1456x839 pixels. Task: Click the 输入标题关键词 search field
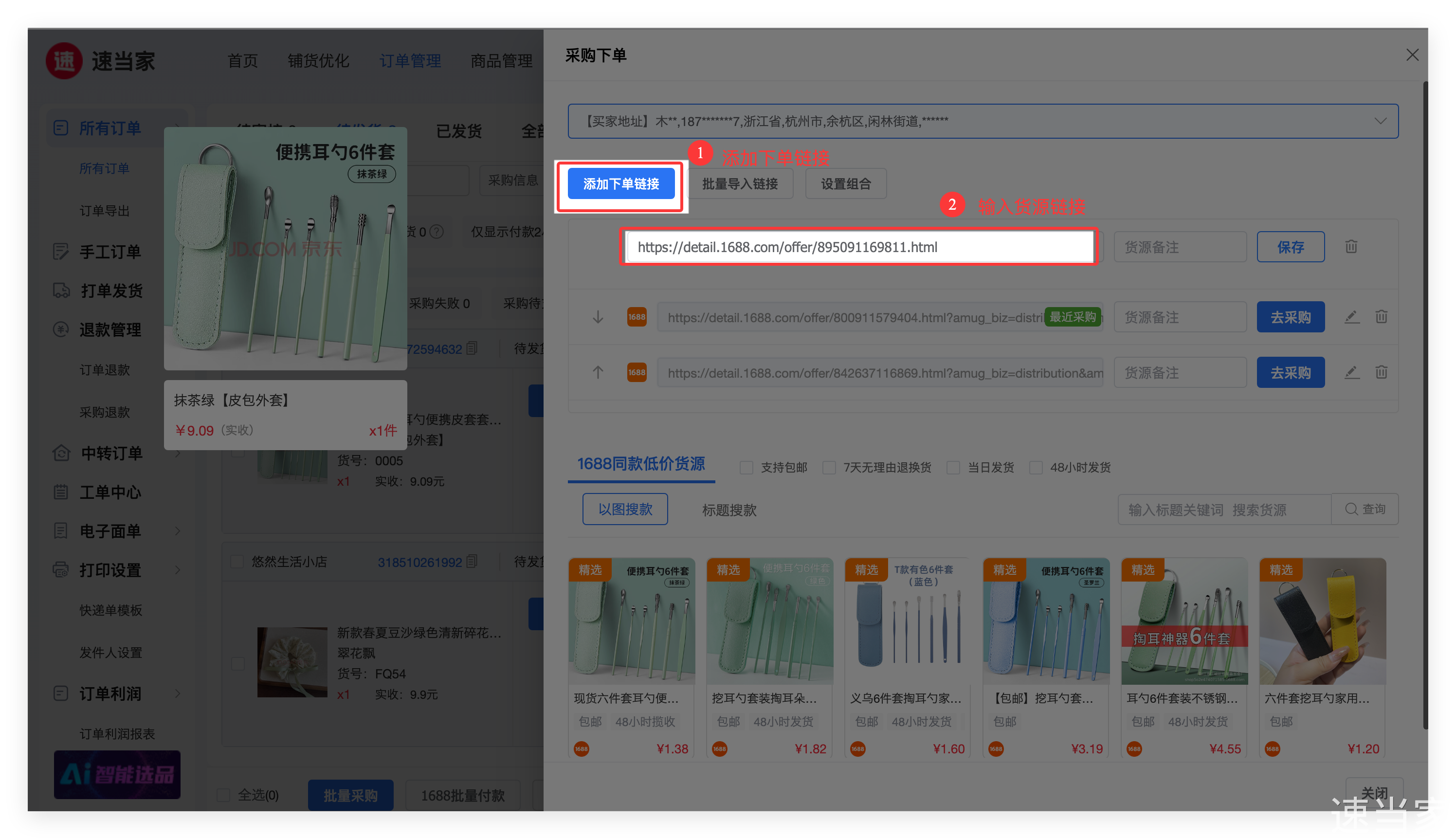tap(1224, 510)
